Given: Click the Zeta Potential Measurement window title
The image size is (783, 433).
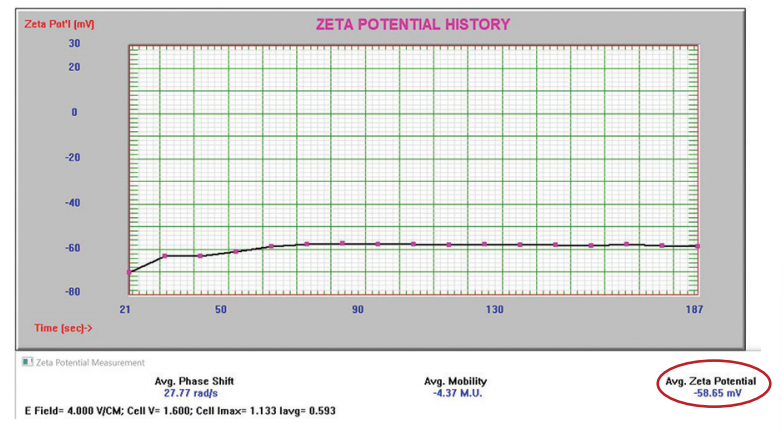Looking at the screenshot, I should (92, 362).
